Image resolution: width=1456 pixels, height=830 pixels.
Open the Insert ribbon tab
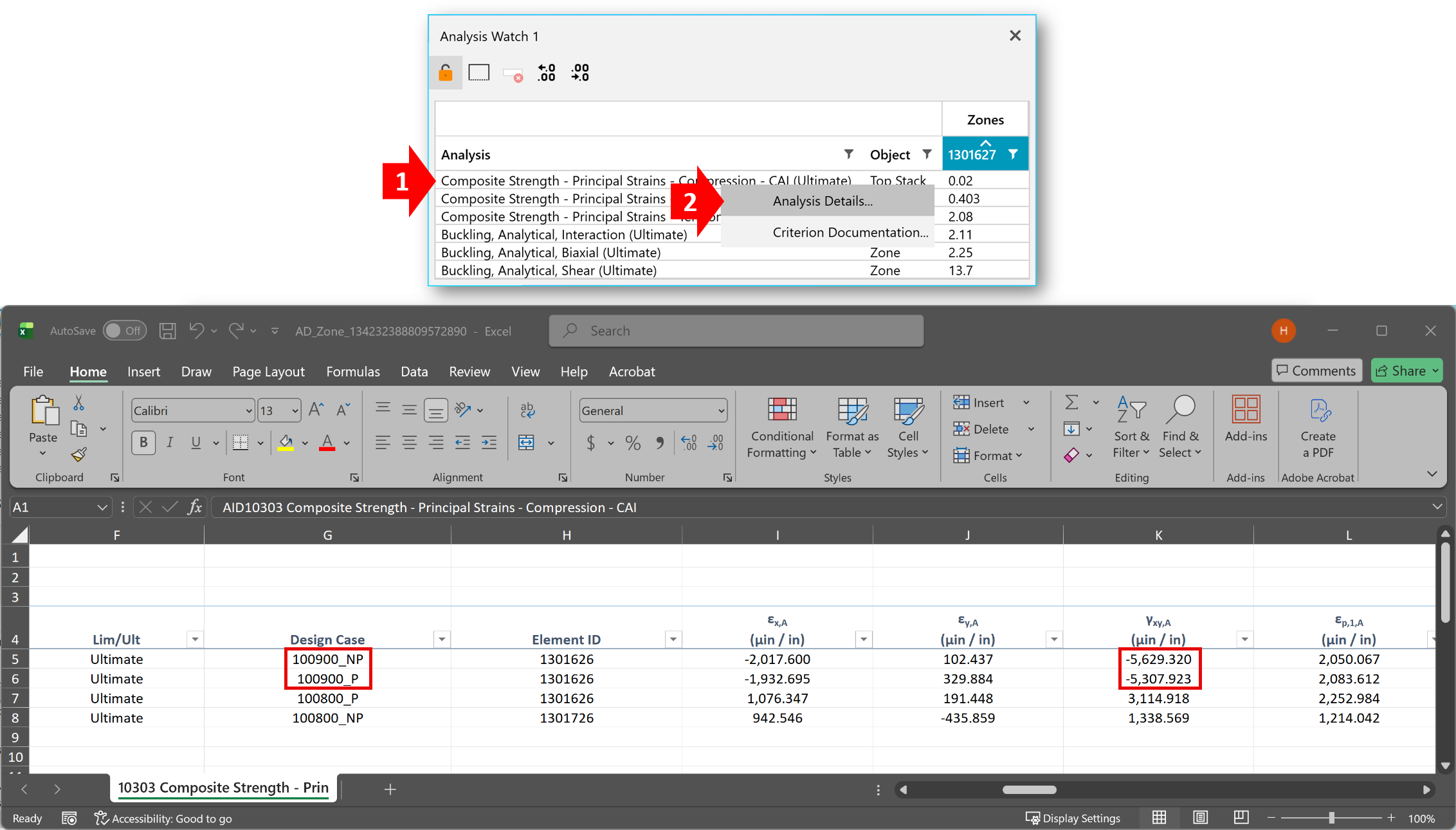(143, 371)
